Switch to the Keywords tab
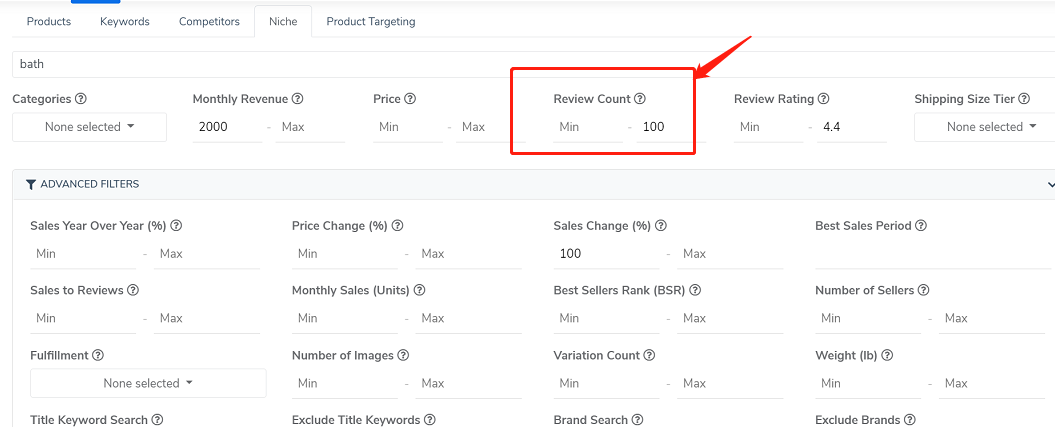The image size is (1055, 427). tap(124, 22)
